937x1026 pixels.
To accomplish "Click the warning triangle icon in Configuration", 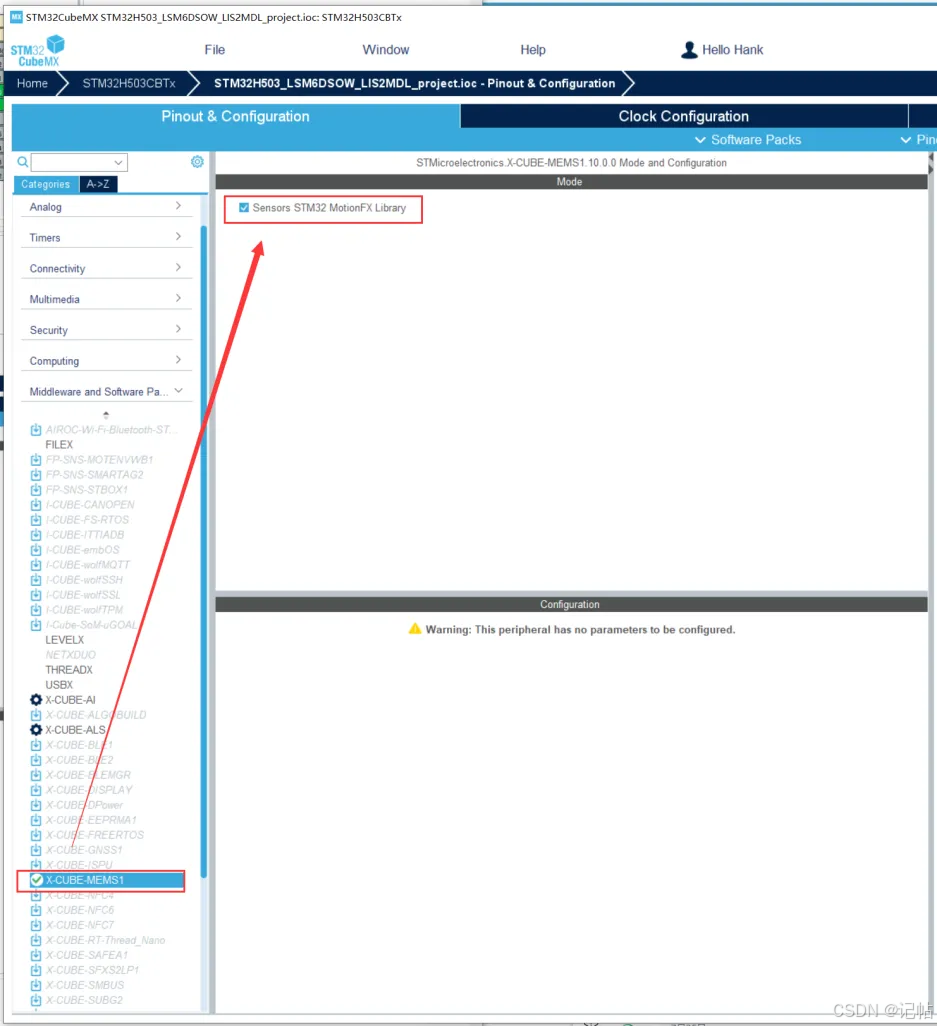I will click(415, 629).
